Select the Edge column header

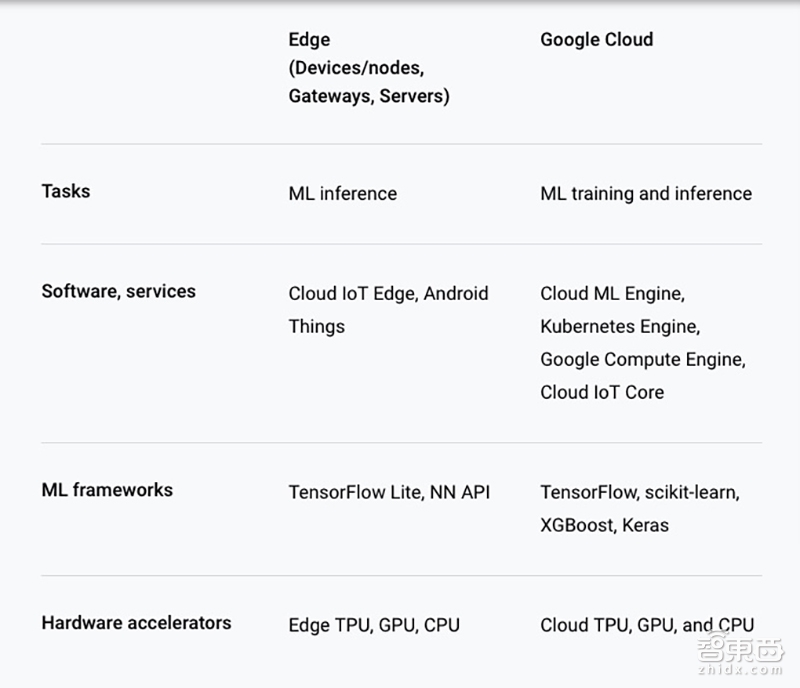point(309,40)
